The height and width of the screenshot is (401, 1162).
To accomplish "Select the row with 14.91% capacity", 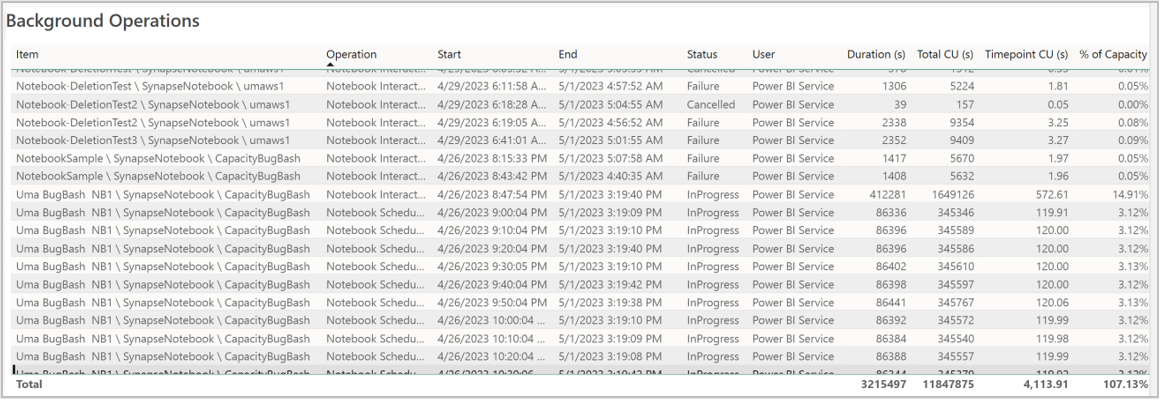I will 582,194.
